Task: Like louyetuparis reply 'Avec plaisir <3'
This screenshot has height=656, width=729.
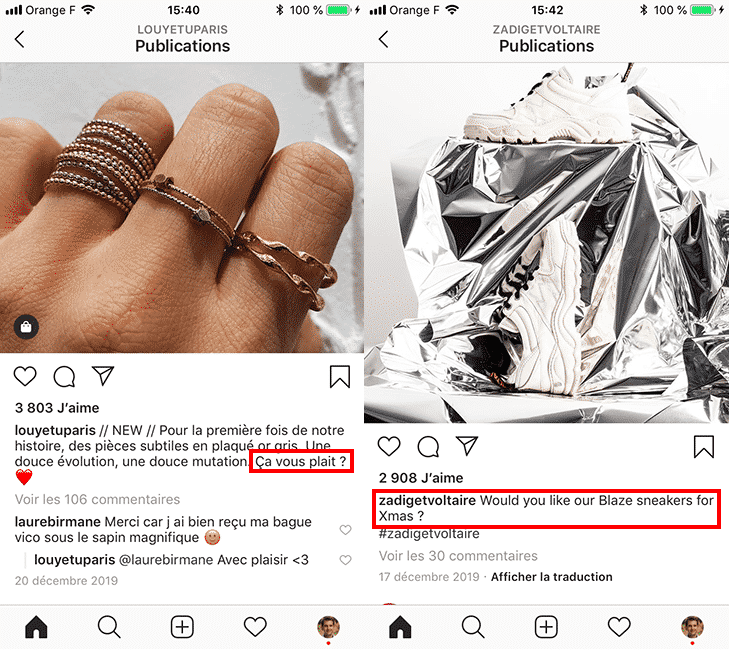Action: [345, 560]
